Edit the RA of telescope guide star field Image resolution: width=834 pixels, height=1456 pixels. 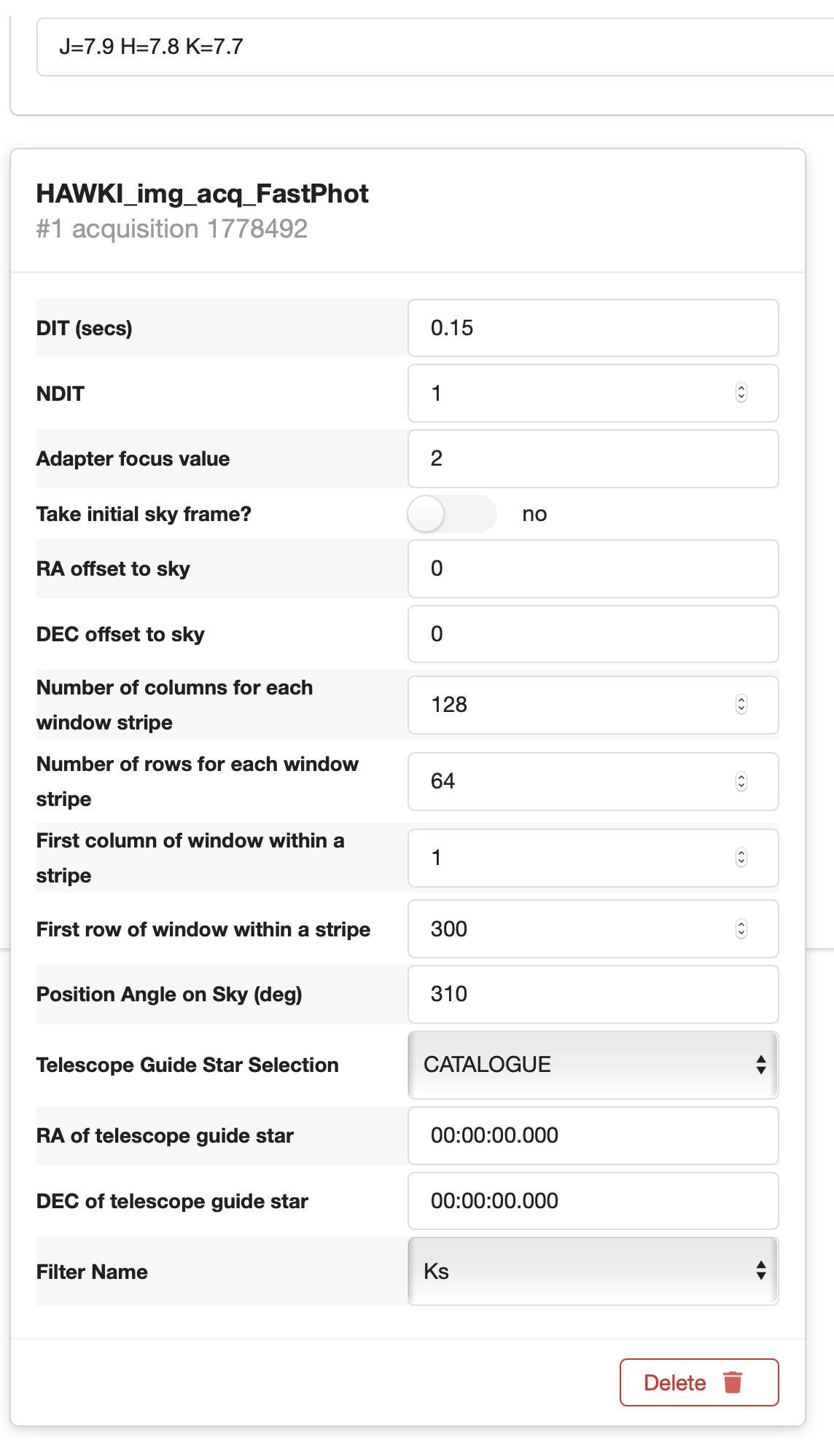pos(593,1135)
